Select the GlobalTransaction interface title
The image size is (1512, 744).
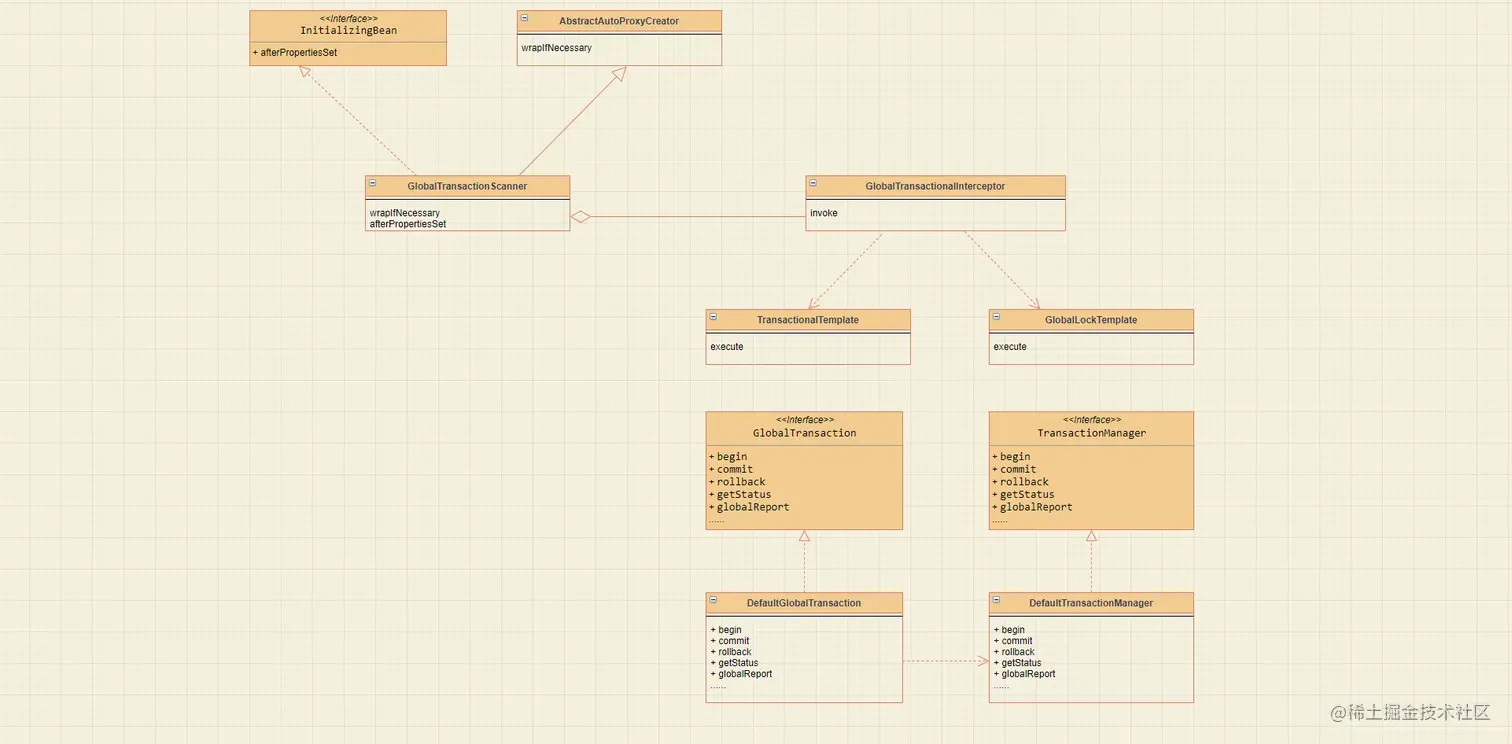click(804, 433)
